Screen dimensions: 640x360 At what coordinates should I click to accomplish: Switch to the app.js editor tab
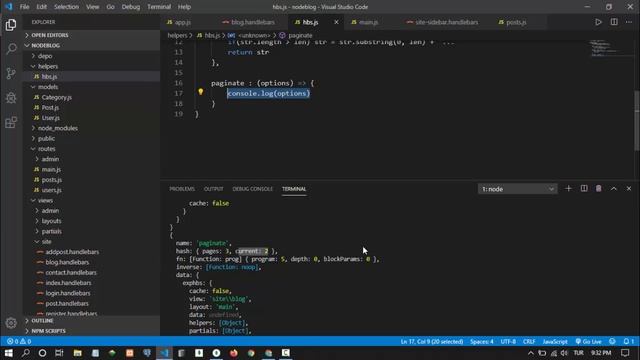point(182,22)
